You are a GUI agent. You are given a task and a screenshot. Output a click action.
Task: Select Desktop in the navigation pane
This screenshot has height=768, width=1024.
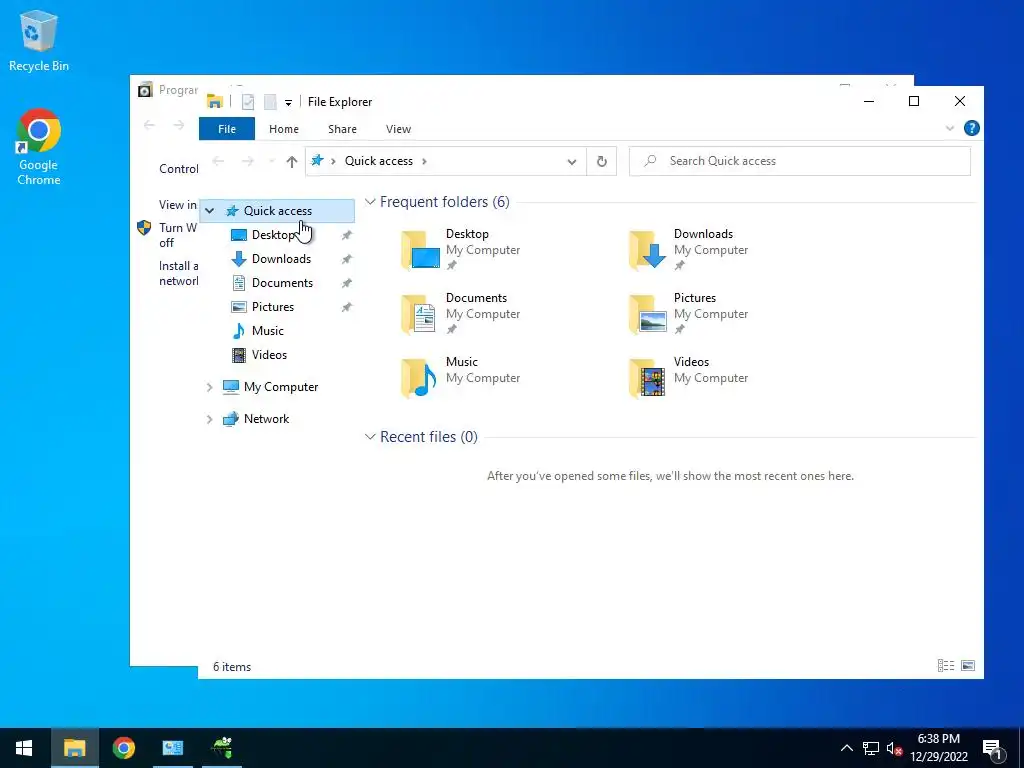click(274, 234)
